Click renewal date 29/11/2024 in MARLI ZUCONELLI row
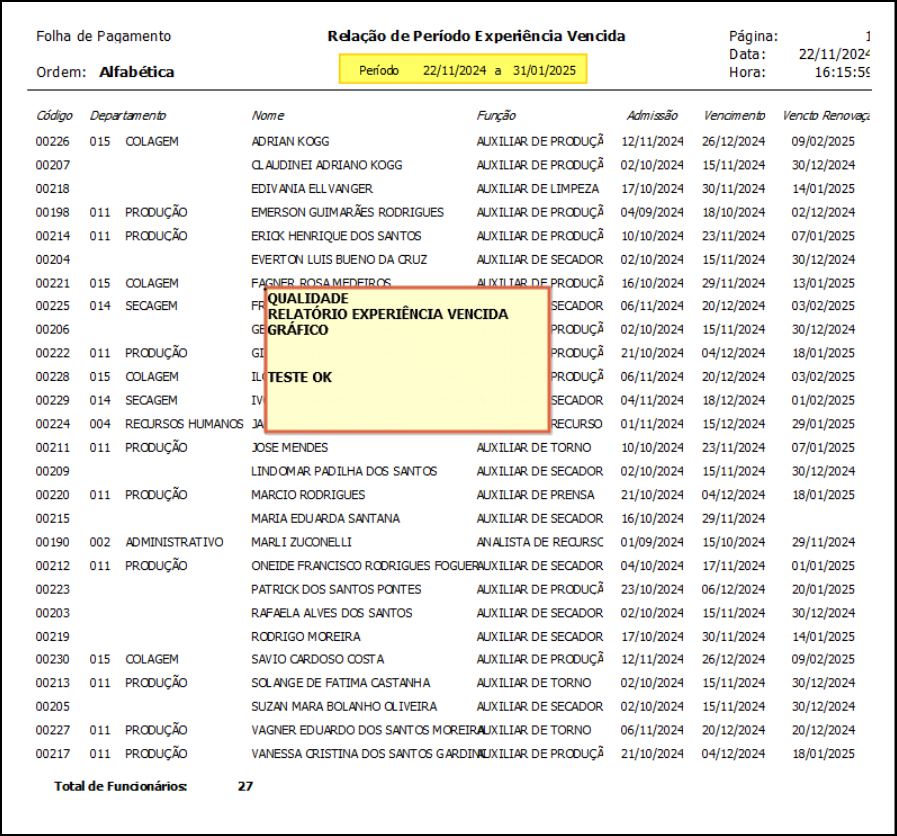Image resolution: width=897 pixels, height=836 pixels. [823, 542]
